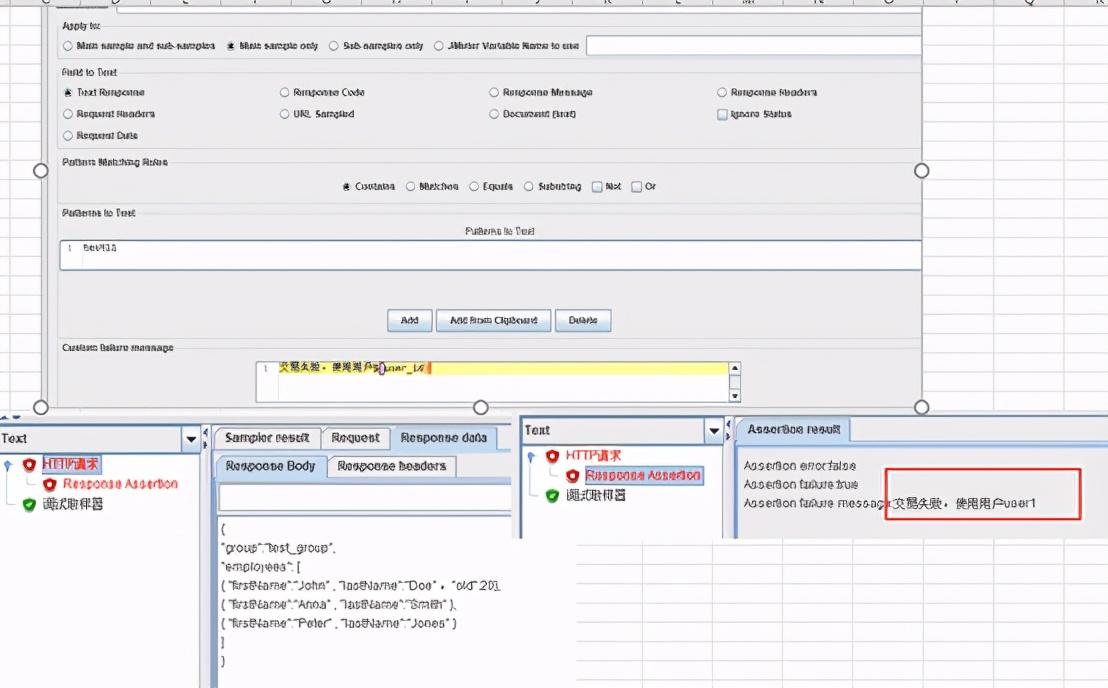Collapse HTTP请求 tree node beside Assertion result panel
This screenshot has height=688, width=1108.
coord(531,456)
